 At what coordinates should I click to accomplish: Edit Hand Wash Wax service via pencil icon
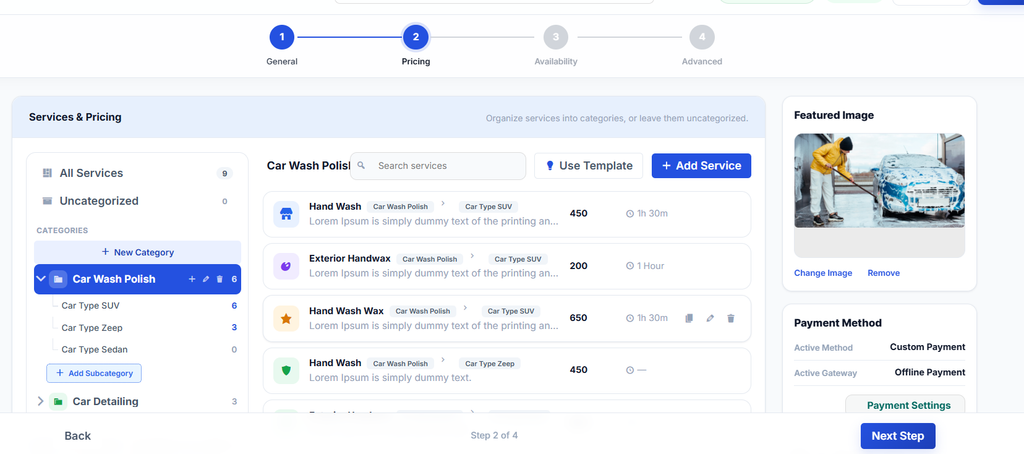click(x=710, y=318)
